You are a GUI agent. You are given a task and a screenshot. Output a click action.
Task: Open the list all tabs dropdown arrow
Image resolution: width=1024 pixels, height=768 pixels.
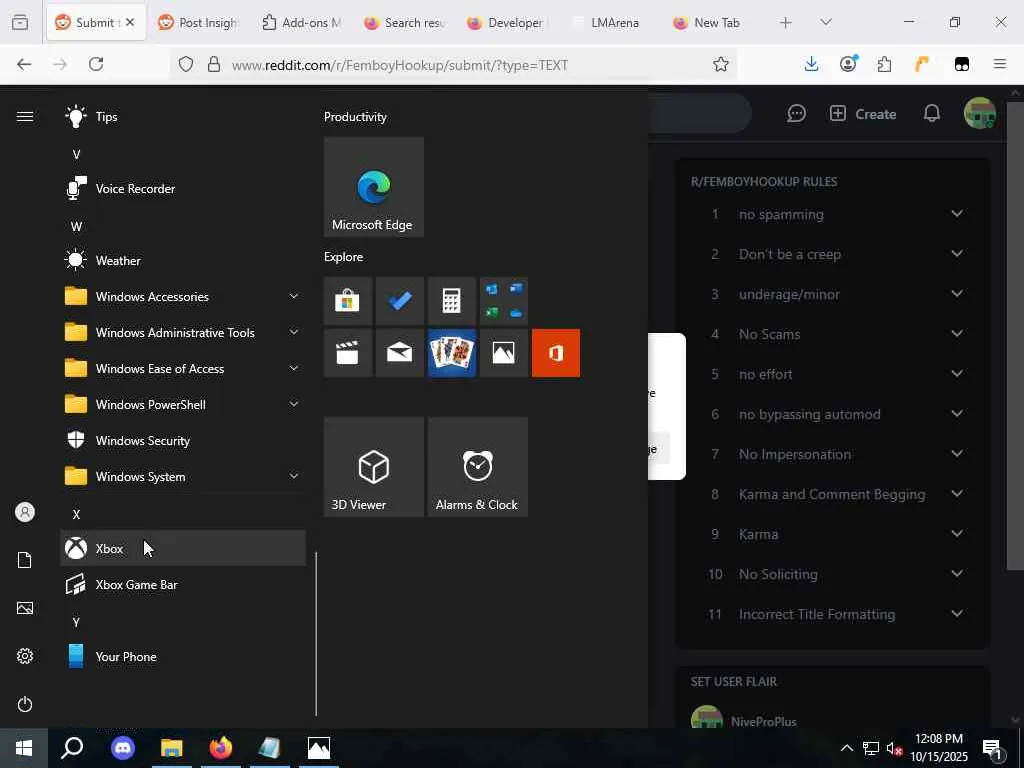(x=825, y=22)
